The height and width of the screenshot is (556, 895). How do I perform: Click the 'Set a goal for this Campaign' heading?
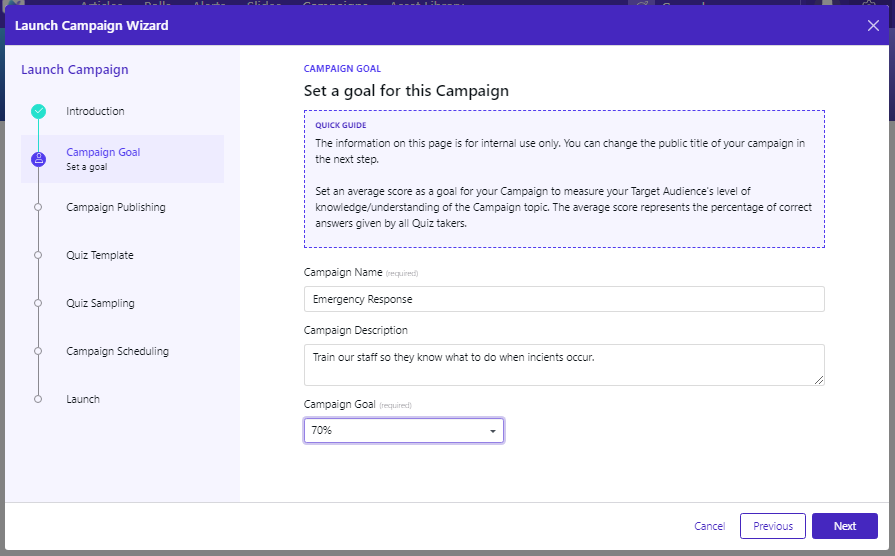(x=406, y=91)
